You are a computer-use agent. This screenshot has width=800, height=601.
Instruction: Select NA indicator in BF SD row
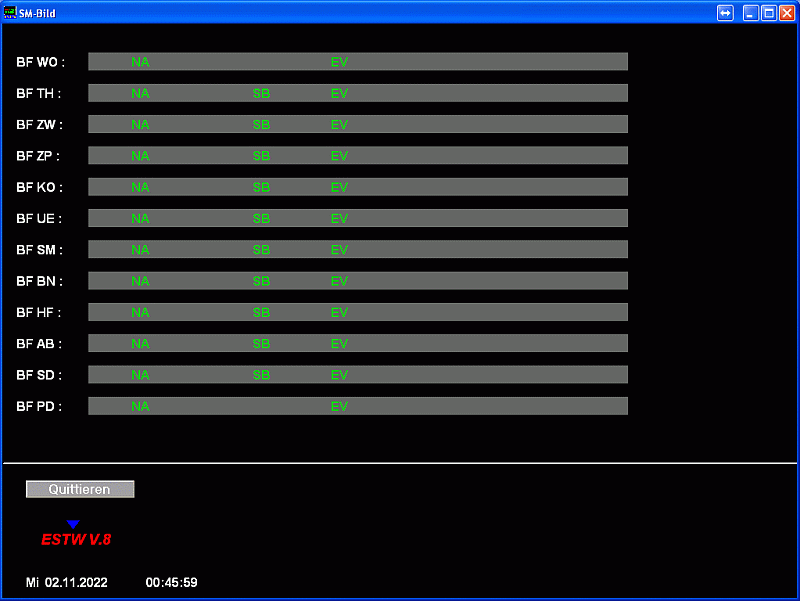click(140, 375)
